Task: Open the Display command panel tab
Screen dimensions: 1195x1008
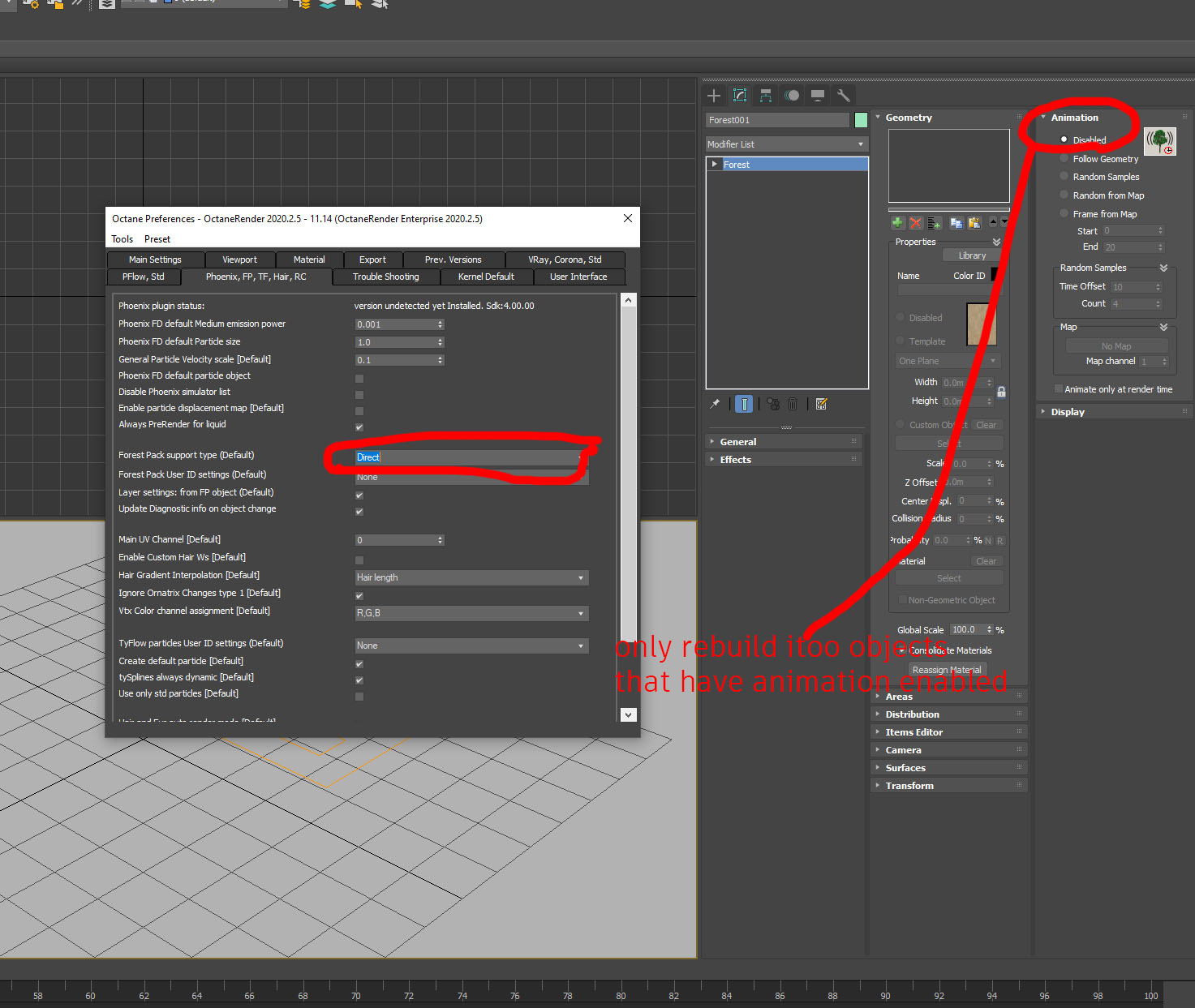Action: [818, 96]
